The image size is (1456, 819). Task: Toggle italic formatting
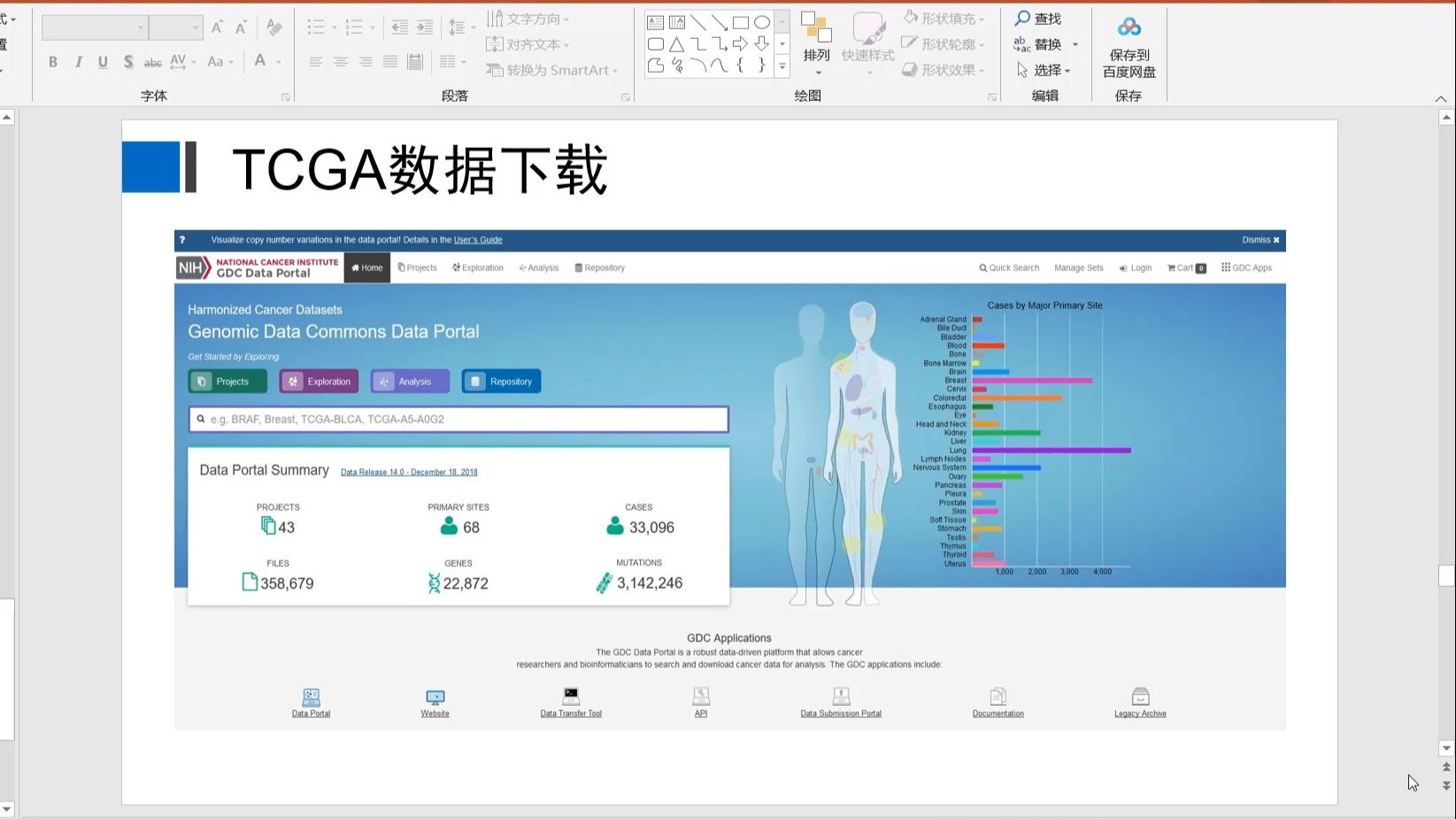click(78, 62)
